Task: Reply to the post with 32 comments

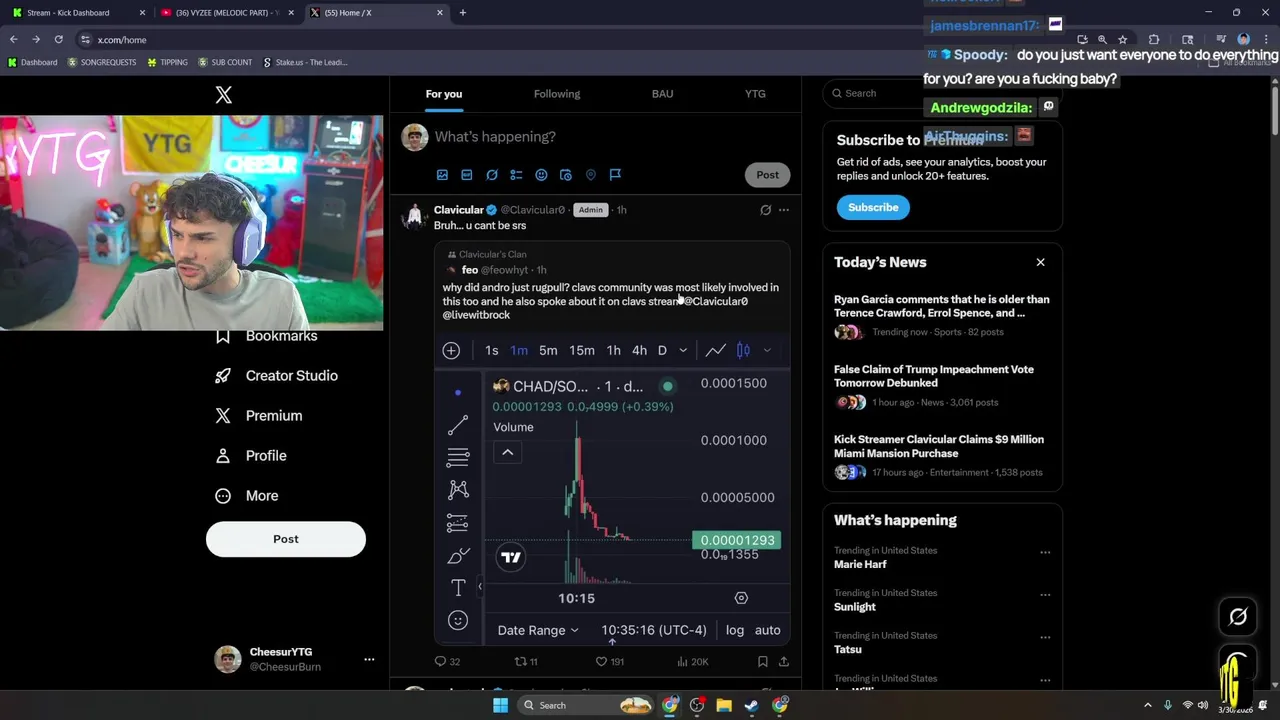Action: [x=447, y=661]
